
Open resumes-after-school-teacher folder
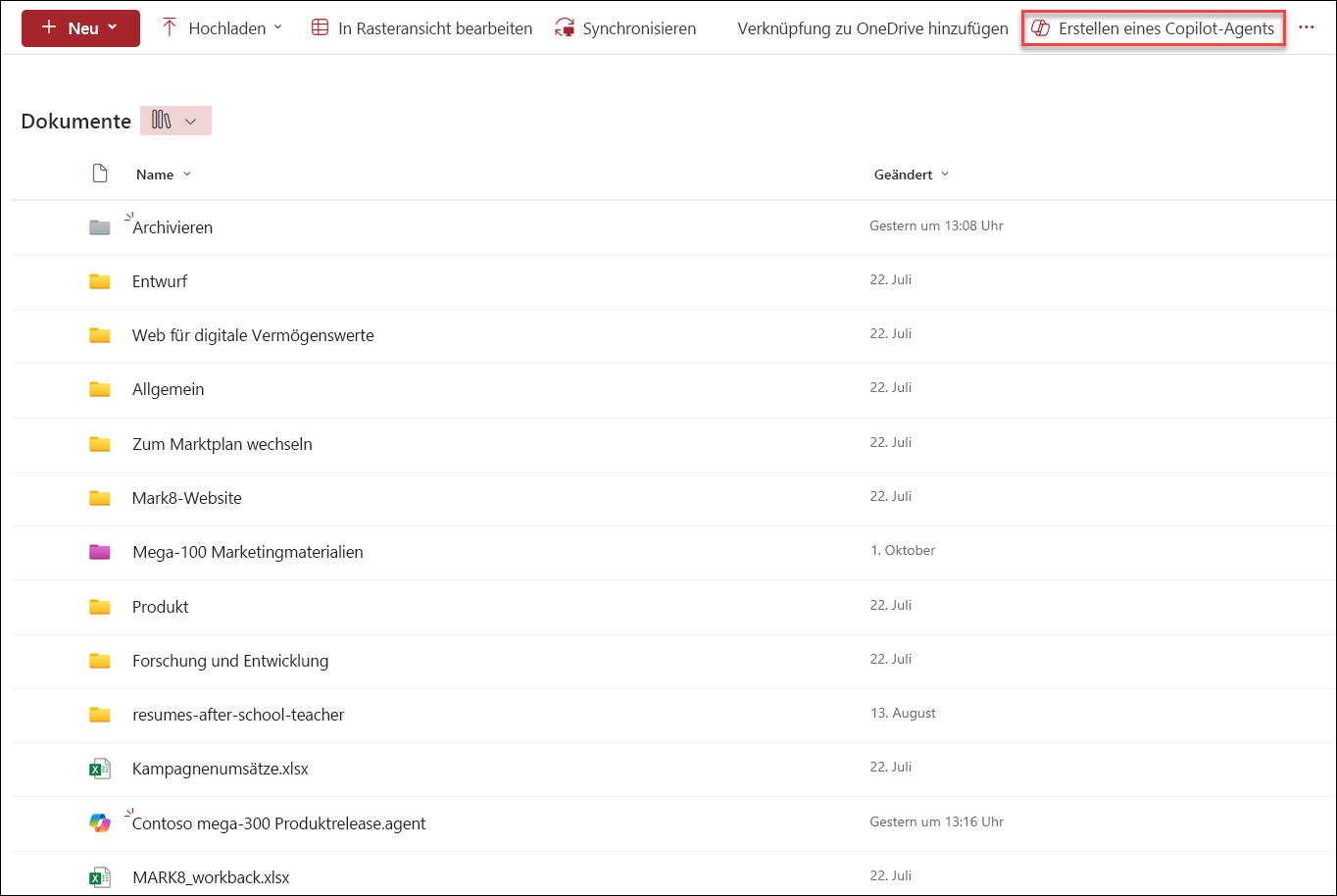[238, 715]
